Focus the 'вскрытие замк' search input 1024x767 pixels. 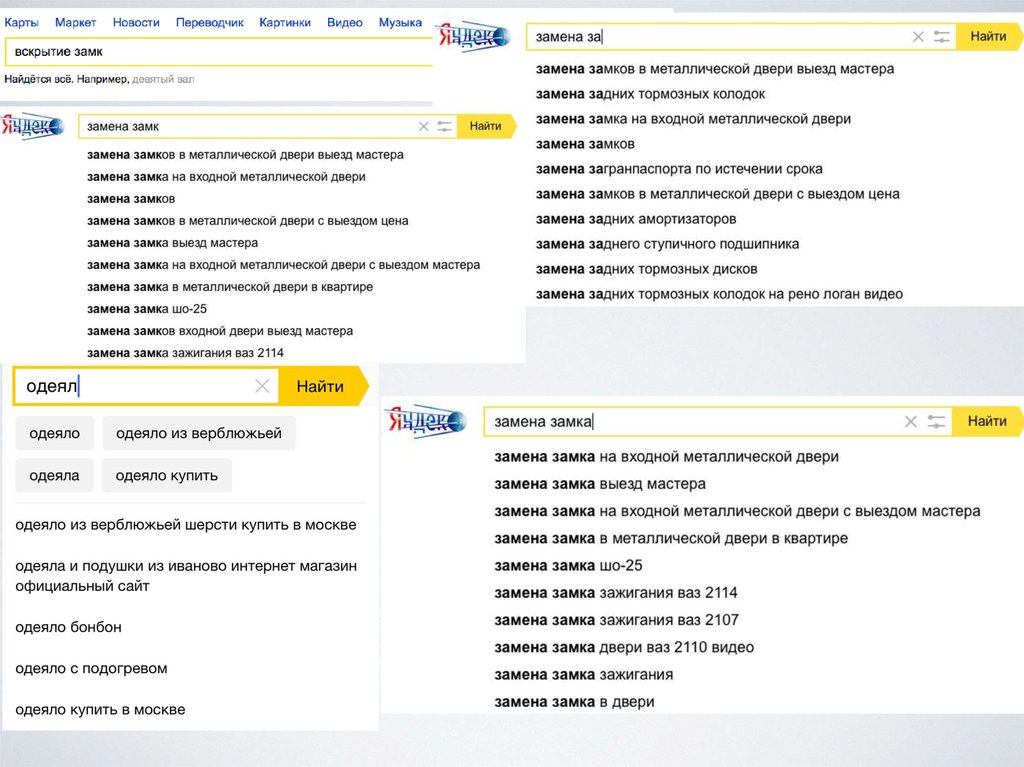[x=219, y=52]
